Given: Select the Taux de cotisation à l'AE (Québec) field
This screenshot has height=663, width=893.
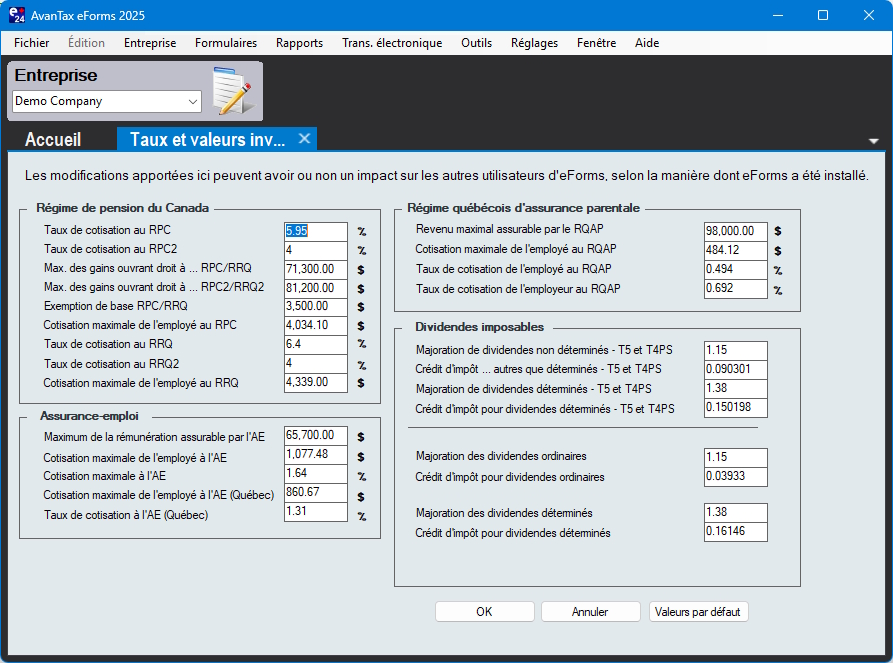Looking at the screenshot, I should point(315,513).
